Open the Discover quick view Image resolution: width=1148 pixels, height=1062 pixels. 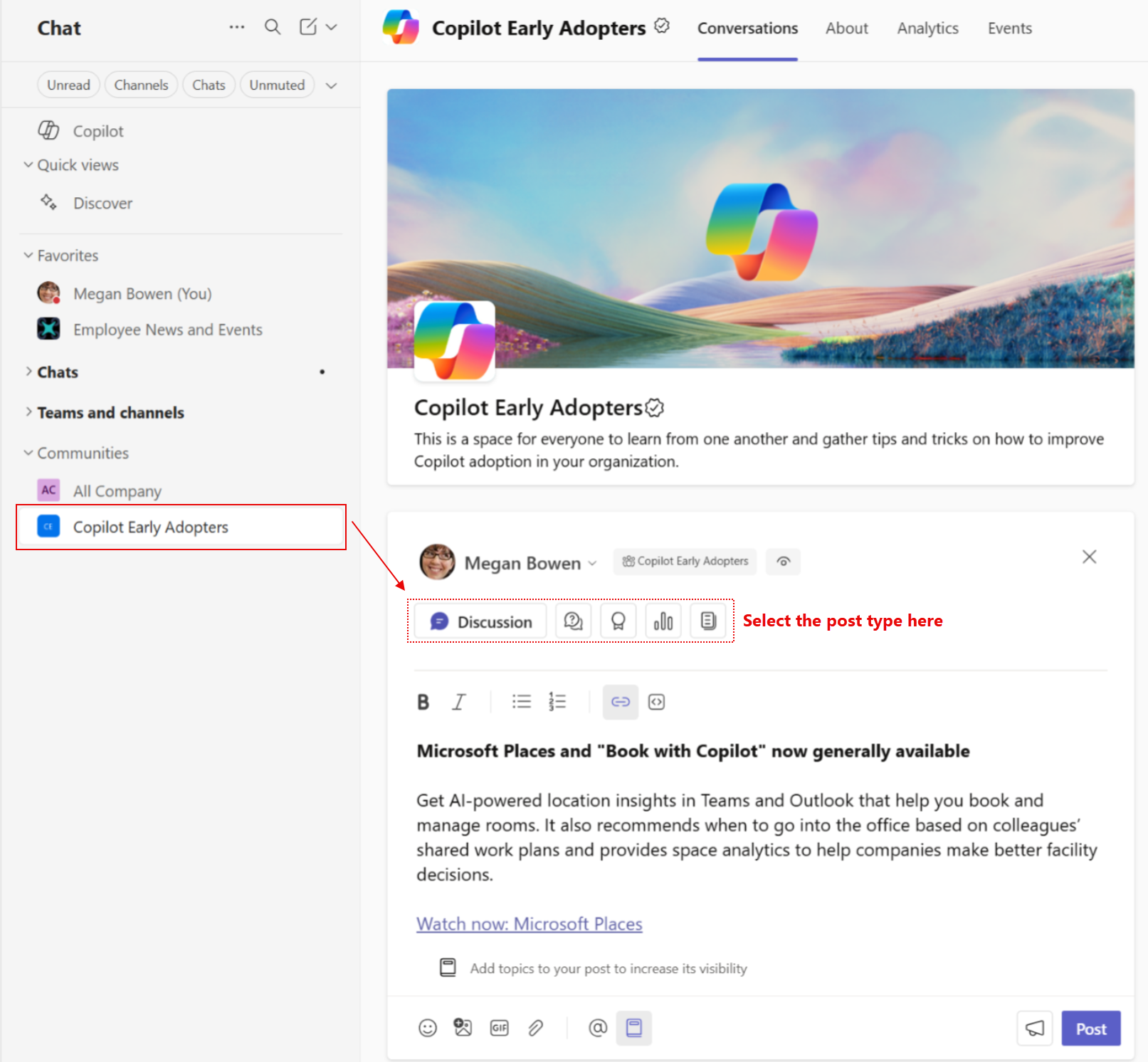click(x=102, y=203)
